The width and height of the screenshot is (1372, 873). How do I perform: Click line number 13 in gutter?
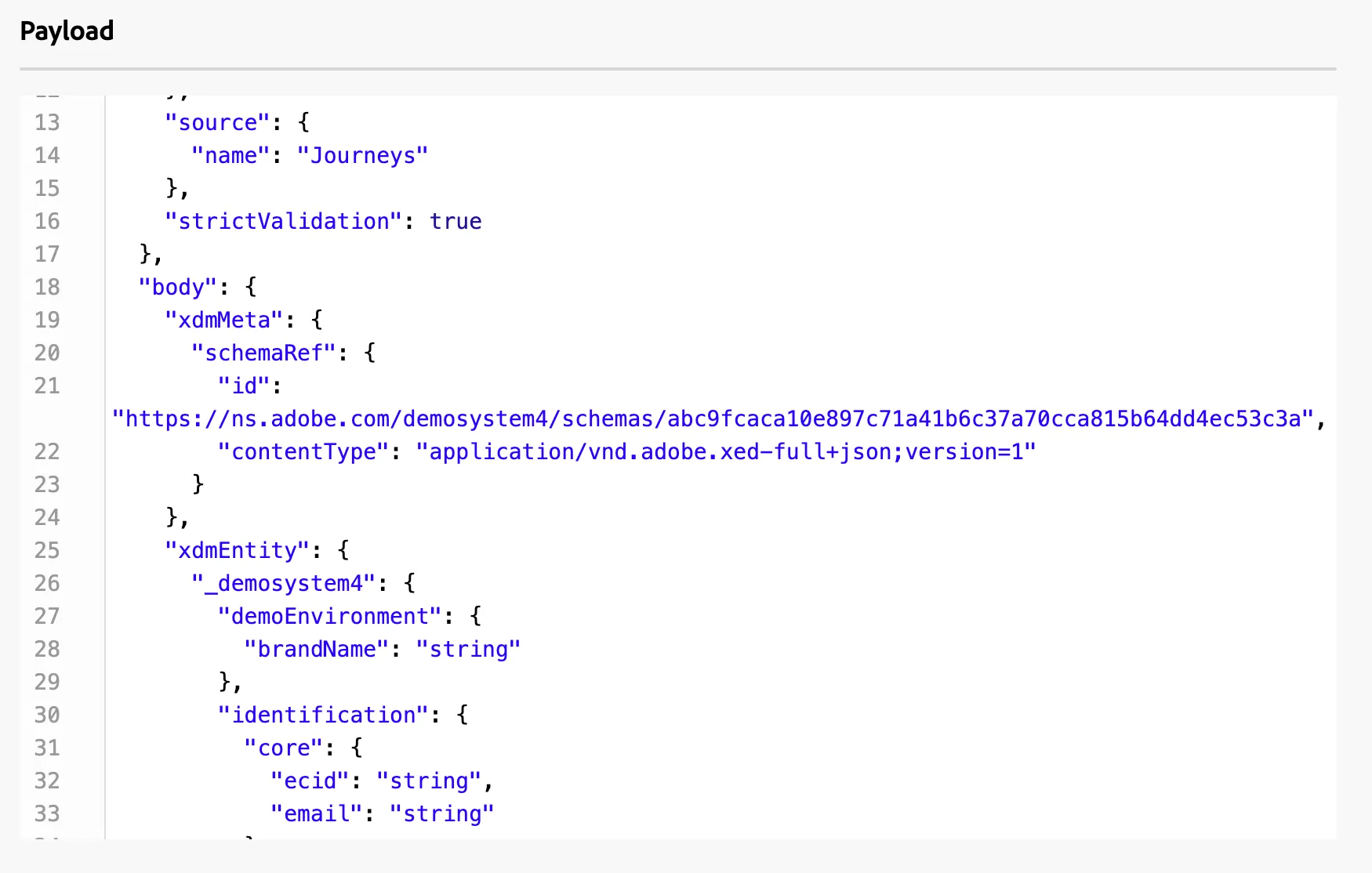(47, 122)
